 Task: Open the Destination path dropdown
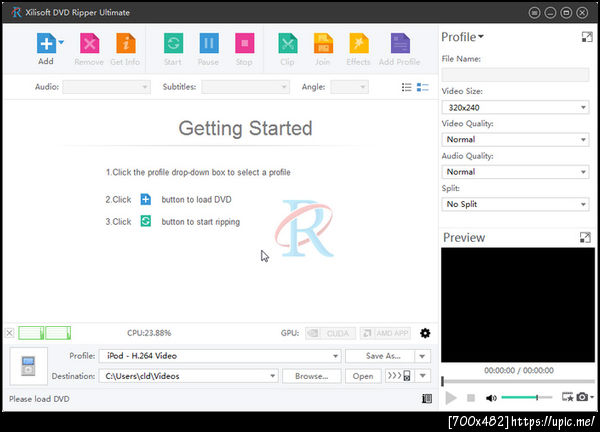(x=189, y=376)
